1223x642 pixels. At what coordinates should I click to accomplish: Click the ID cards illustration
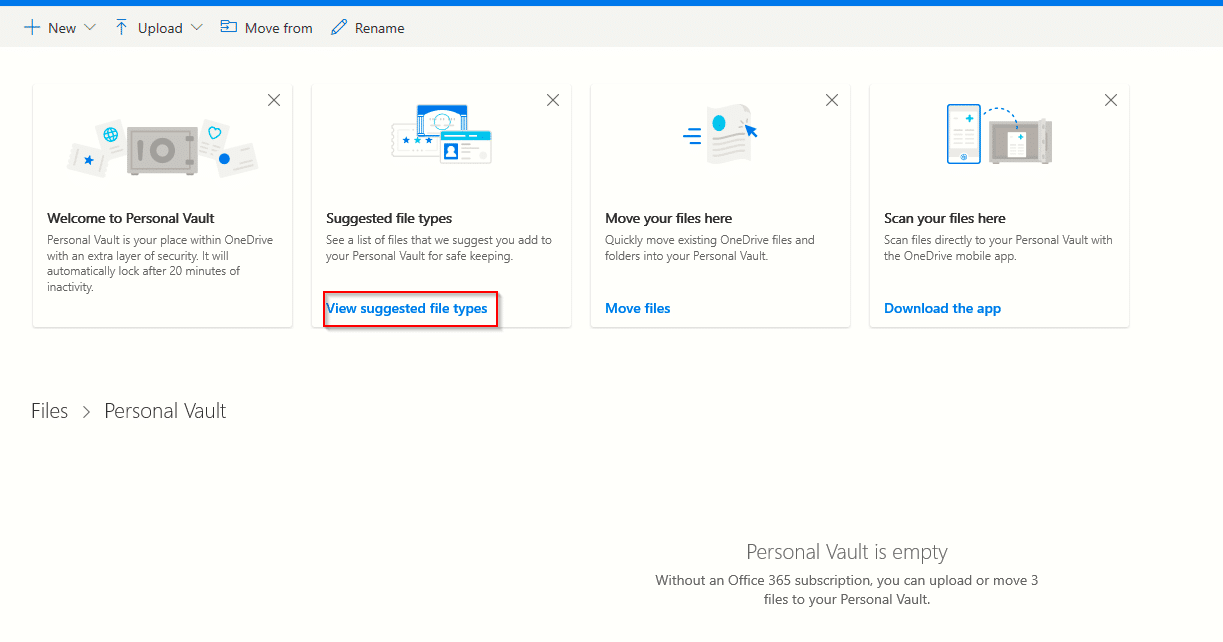click(x=442, y=134)
